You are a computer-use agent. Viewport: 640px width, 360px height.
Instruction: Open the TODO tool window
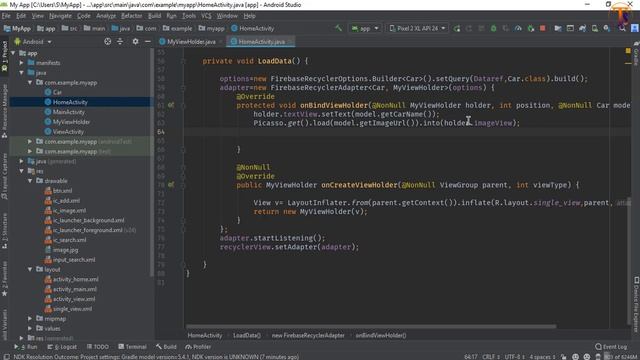(98, 347)
